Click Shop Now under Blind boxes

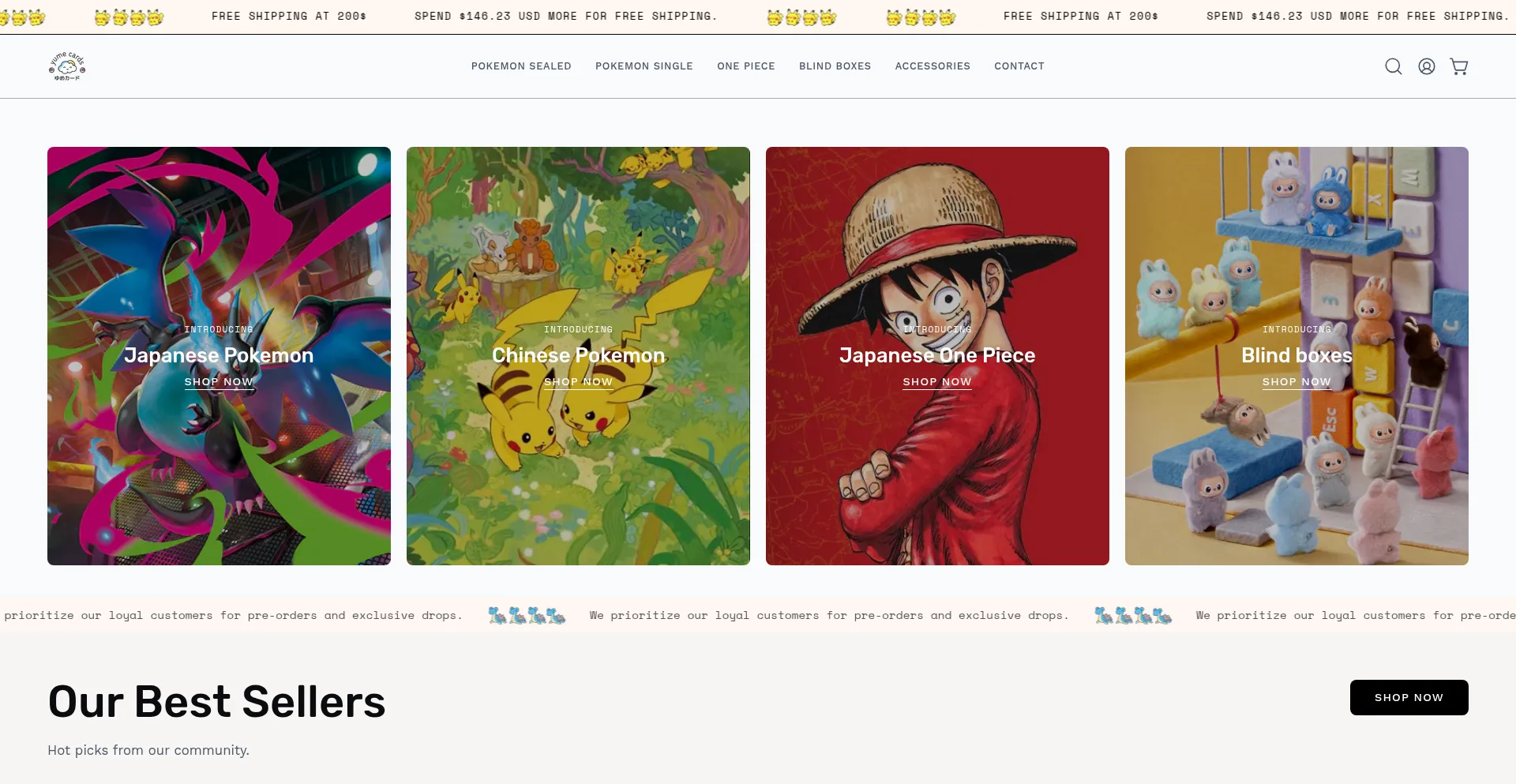pyautogui.click(x=1296, y=382)
